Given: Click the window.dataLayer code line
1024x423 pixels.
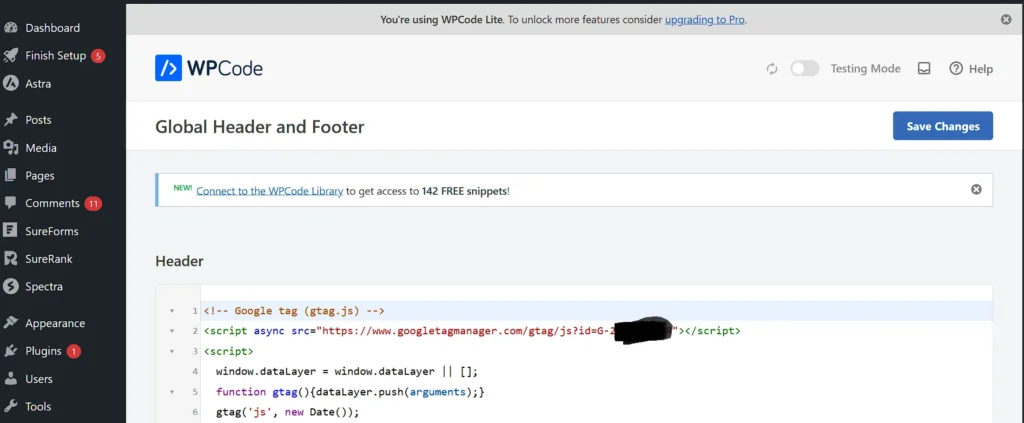Looking at the screenshot, I should click(x=347, y=372).
